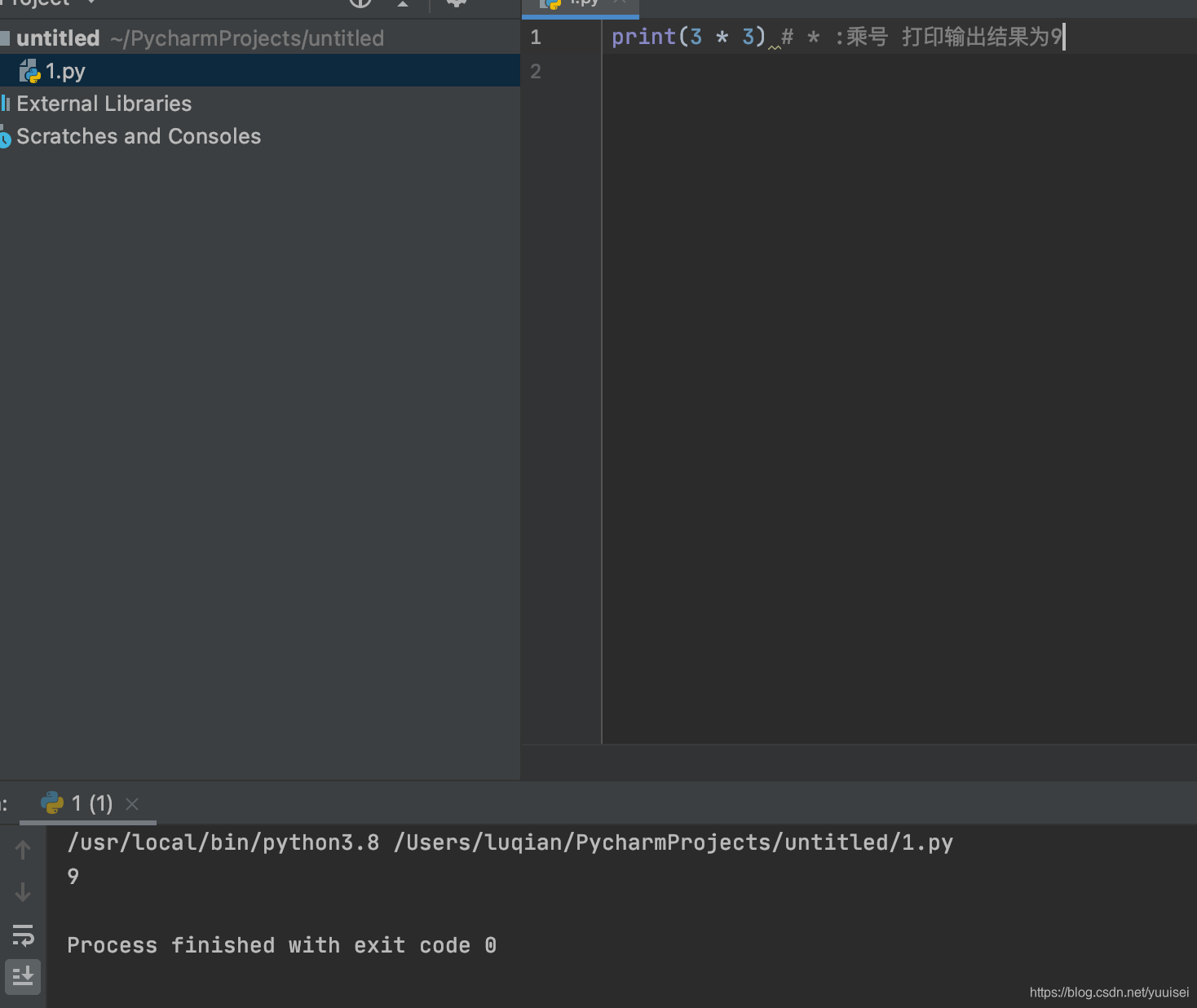The height and width of the screenshot is (1008, 1197).
Task: Click the ~/PycharmProjects/untitled path label
Action: click(247, 38)
